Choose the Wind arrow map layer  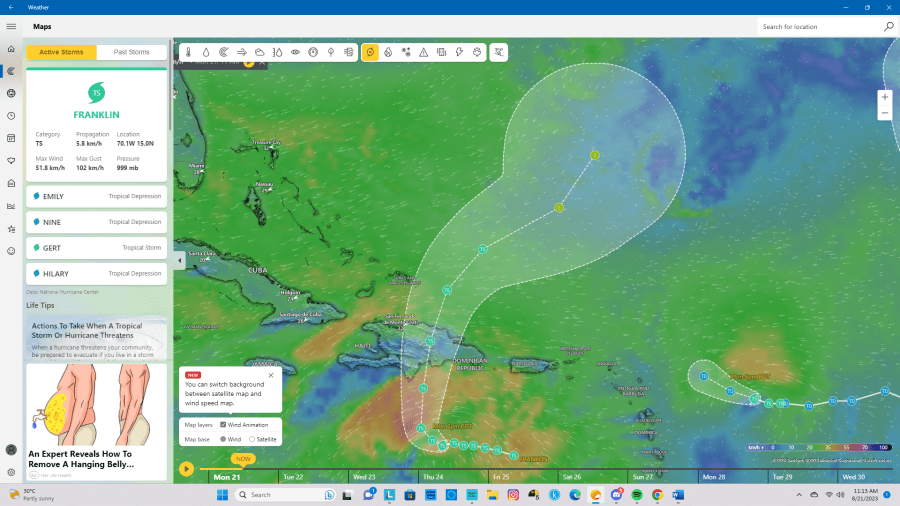[x=242, y=51]
